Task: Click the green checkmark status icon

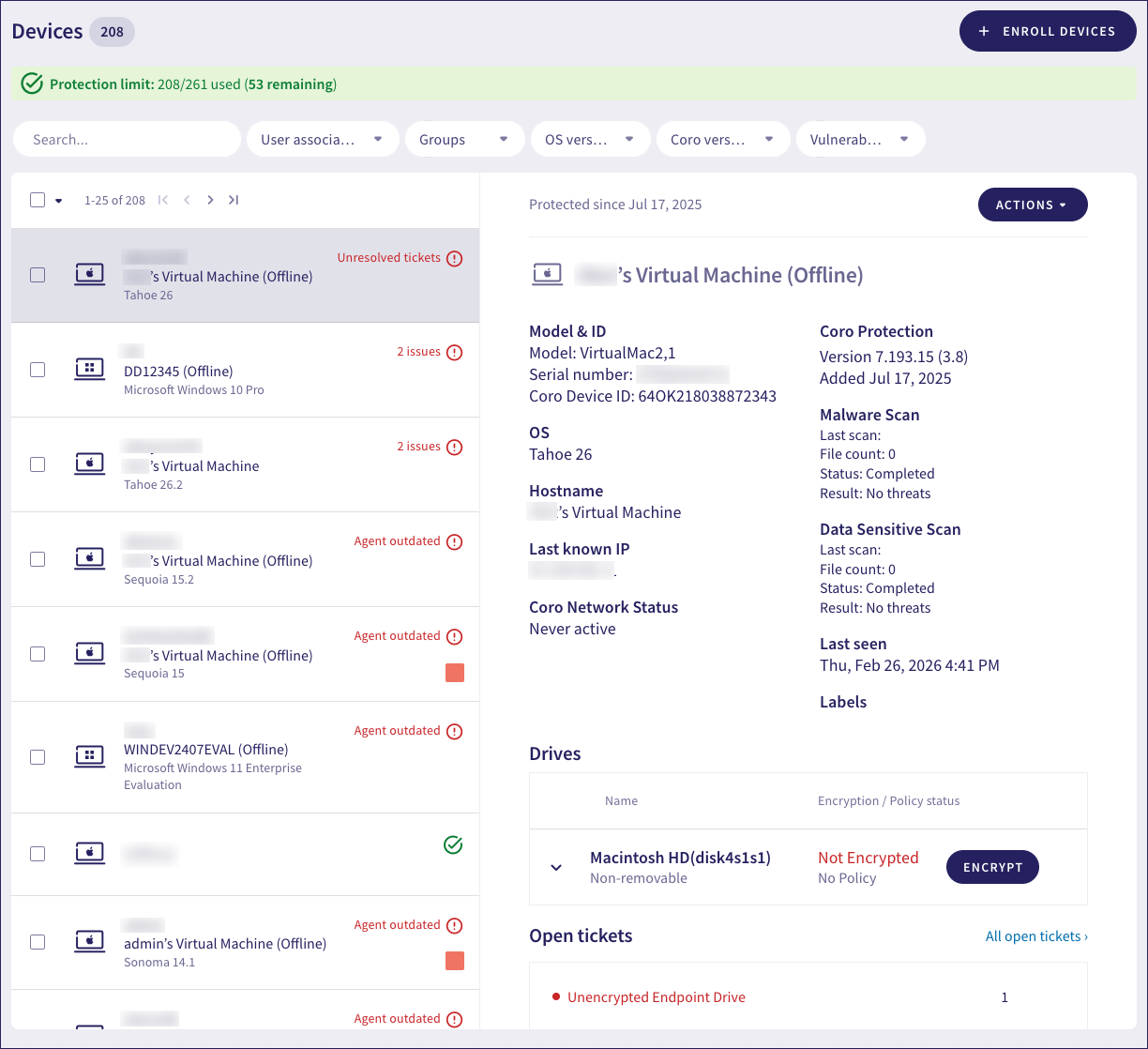Action: click(x=453, y=845)
